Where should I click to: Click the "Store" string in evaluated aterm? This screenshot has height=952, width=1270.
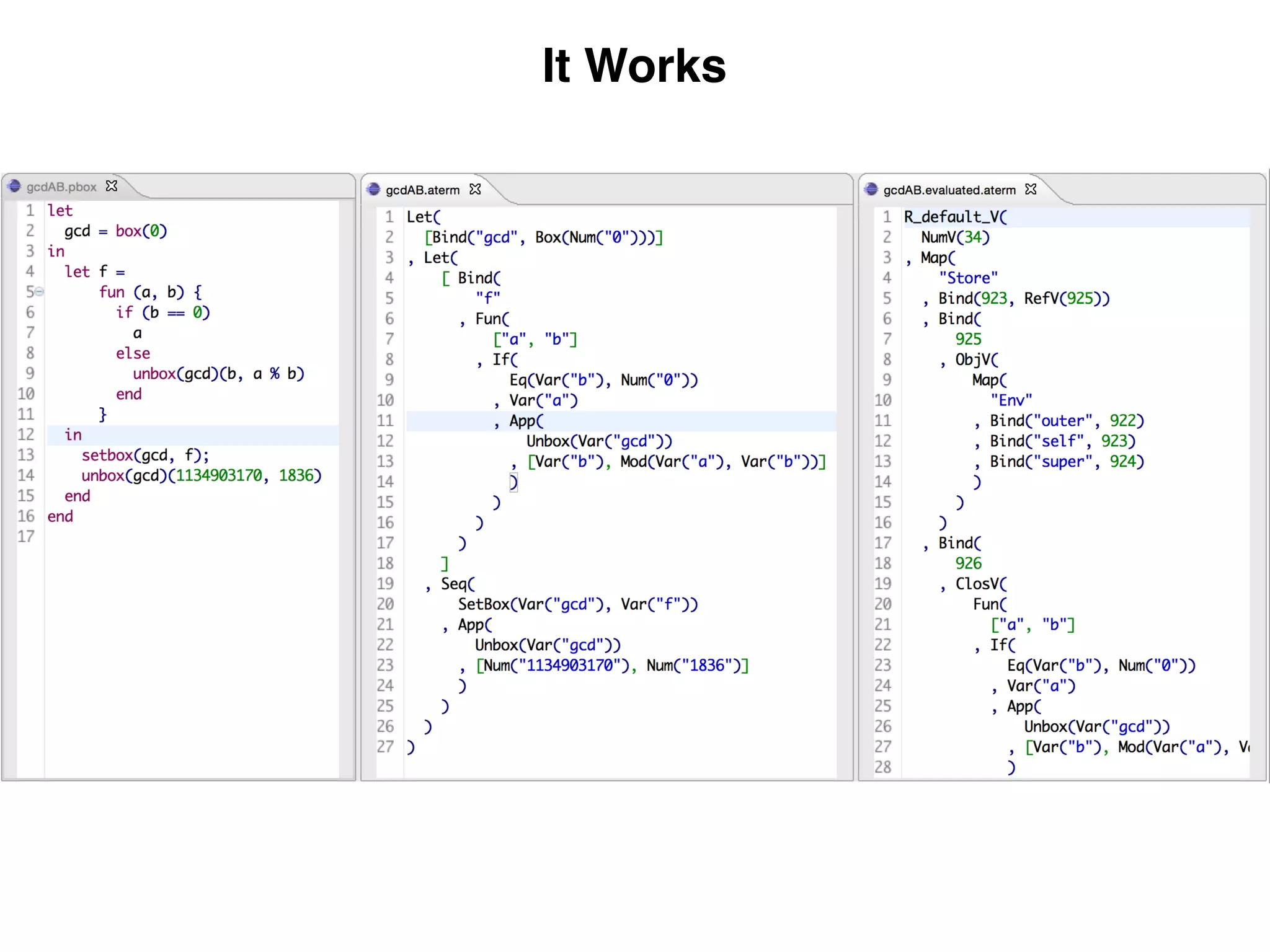click(x=968, y=278)
